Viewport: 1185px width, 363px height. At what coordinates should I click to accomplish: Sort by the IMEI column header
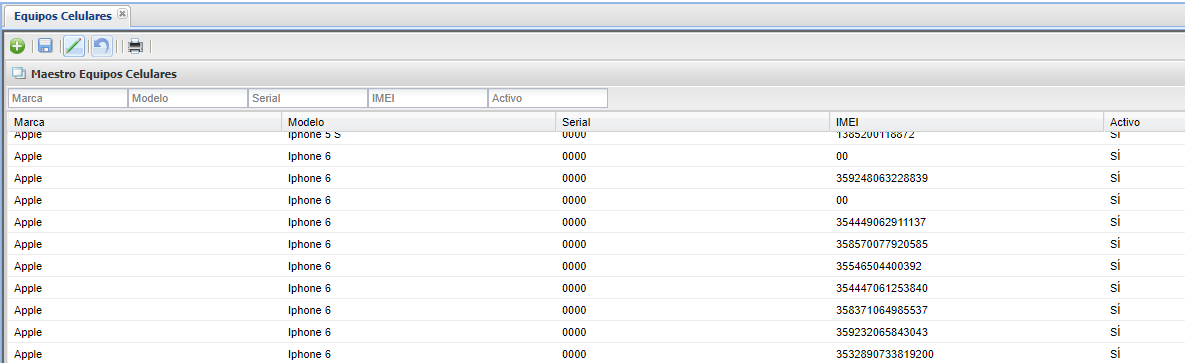[x=967, y=122]
